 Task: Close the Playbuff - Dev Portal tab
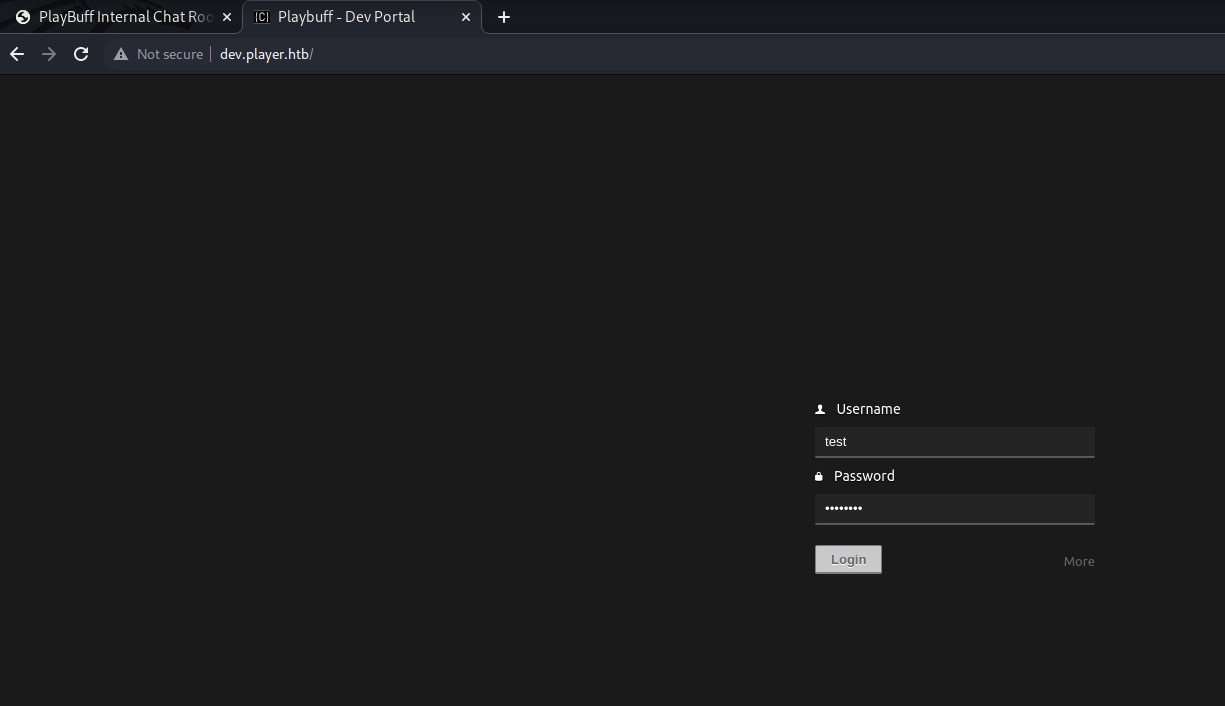[x=465, y=17]
